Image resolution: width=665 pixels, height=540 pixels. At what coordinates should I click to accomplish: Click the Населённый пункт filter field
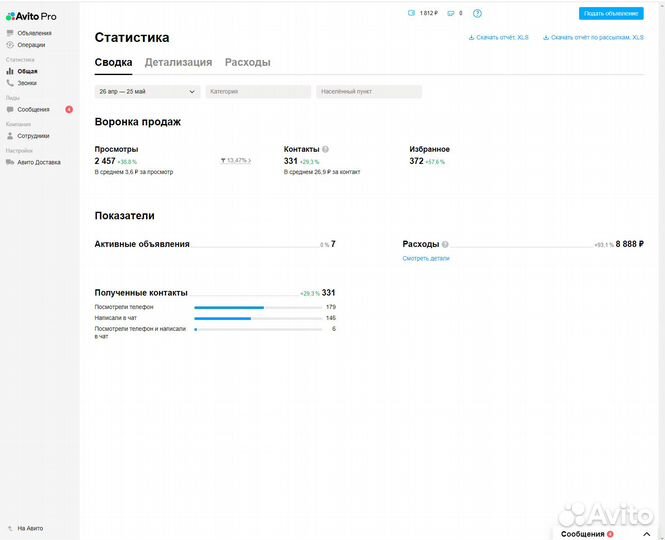[369, 92]
